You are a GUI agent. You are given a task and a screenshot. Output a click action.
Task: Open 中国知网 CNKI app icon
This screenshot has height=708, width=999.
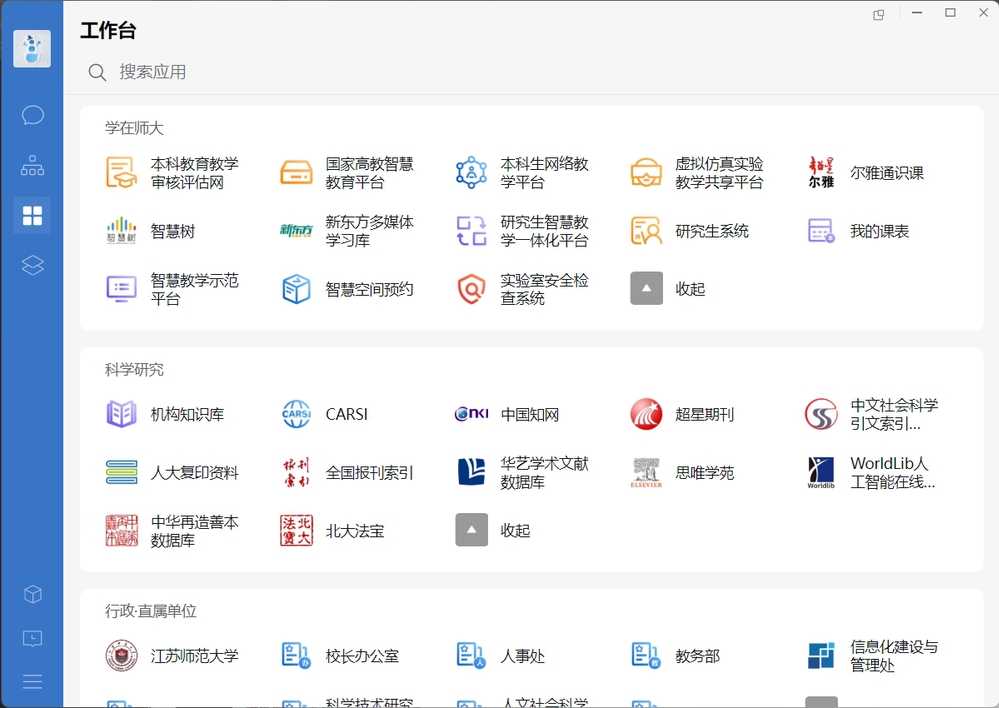472,414
